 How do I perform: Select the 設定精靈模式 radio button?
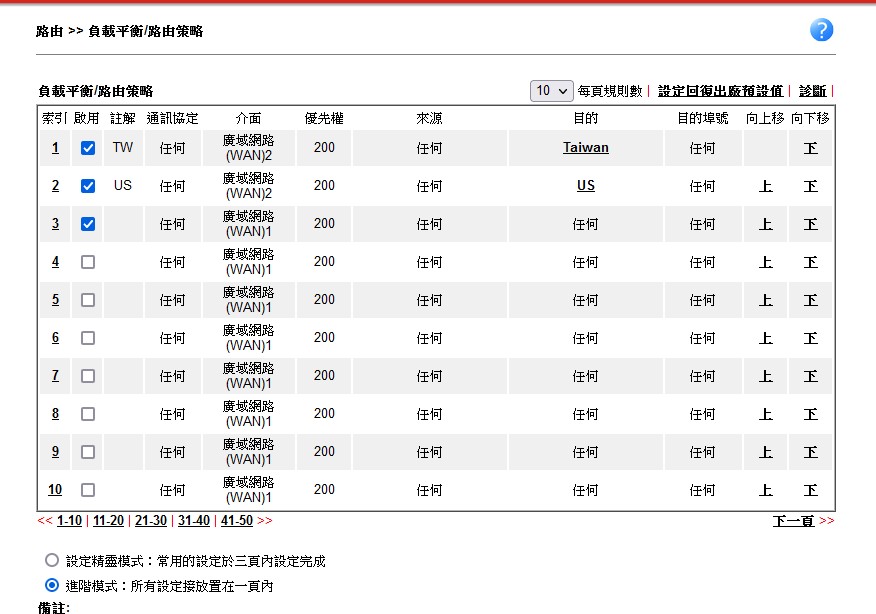52,561
